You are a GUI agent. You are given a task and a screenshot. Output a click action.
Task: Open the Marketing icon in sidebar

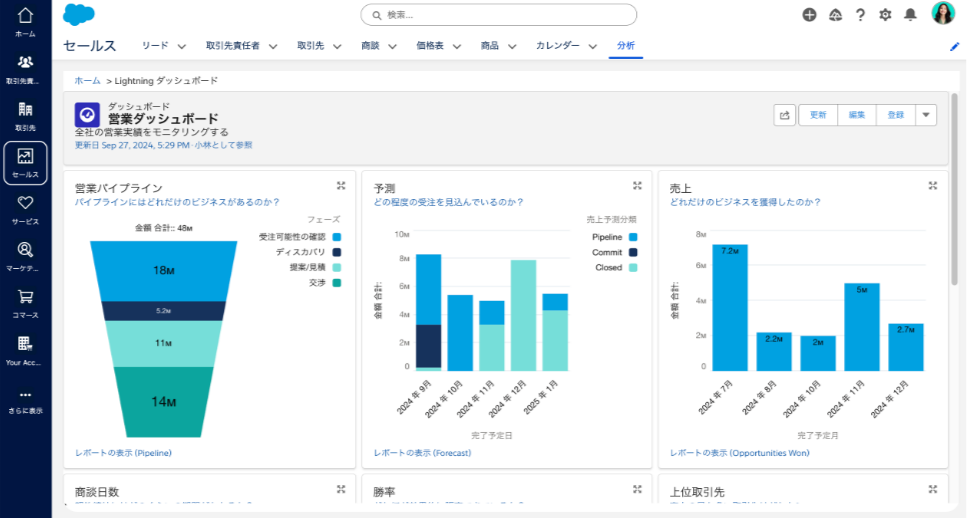(x=25, y=256)
